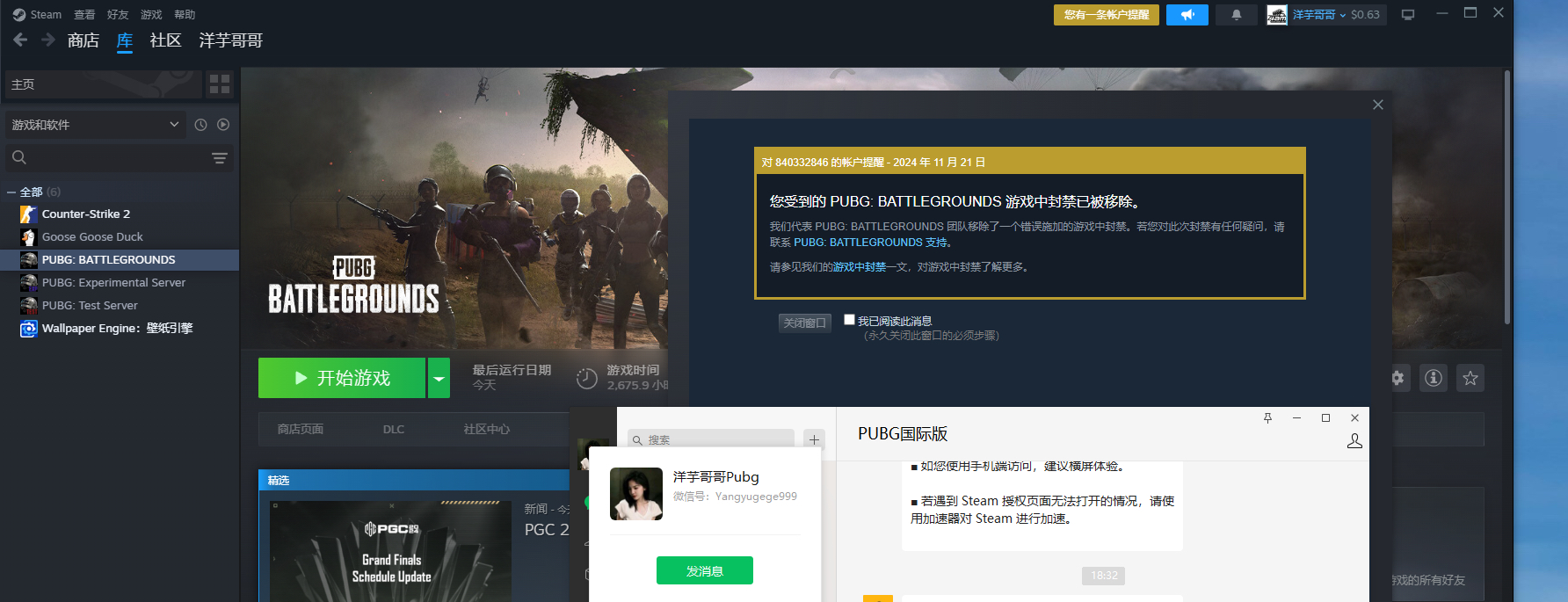Click the 关闭窗口 button
The width and height of the screenshot is (1568, 602).
pos(804,323)
